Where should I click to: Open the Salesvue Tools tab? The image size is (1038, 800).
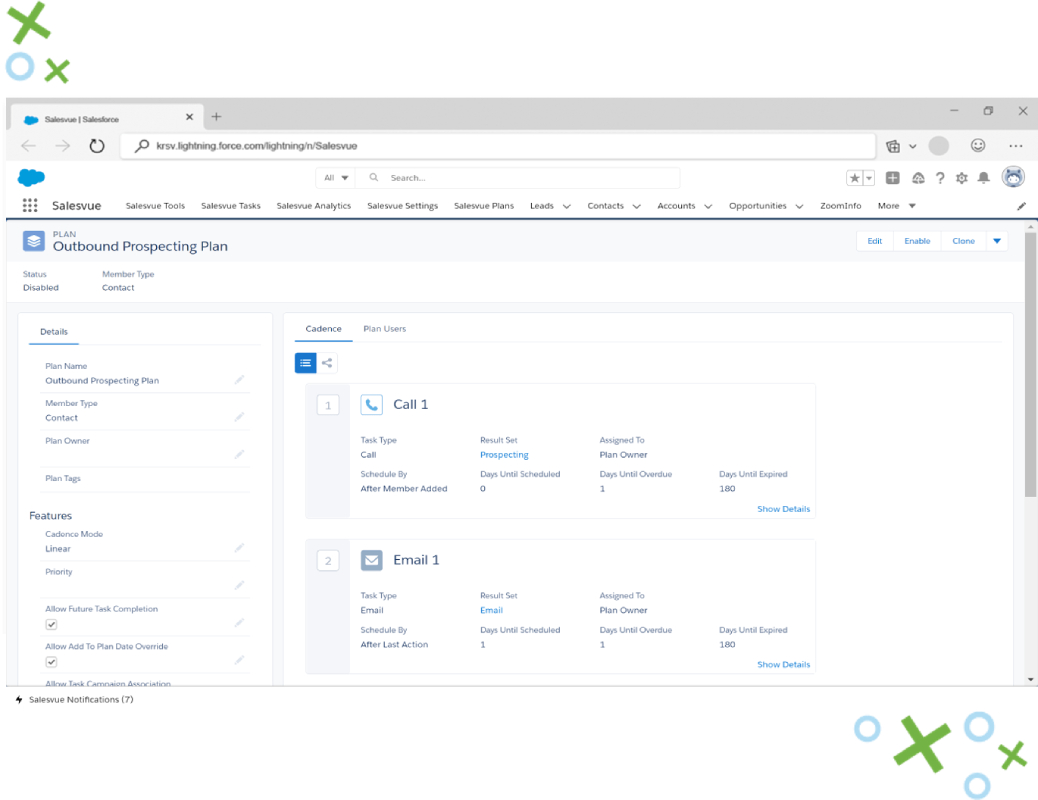click(x=156, y=206)
